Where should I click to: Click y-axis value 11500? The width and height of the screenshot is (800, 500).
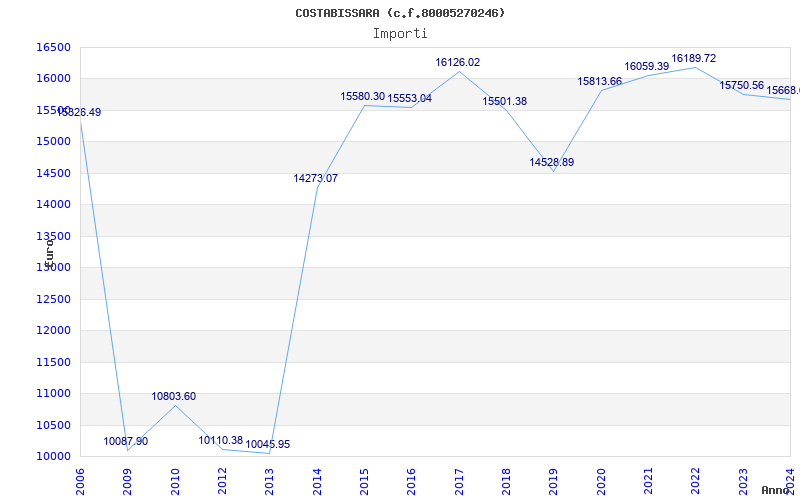(x=53, y=362)
